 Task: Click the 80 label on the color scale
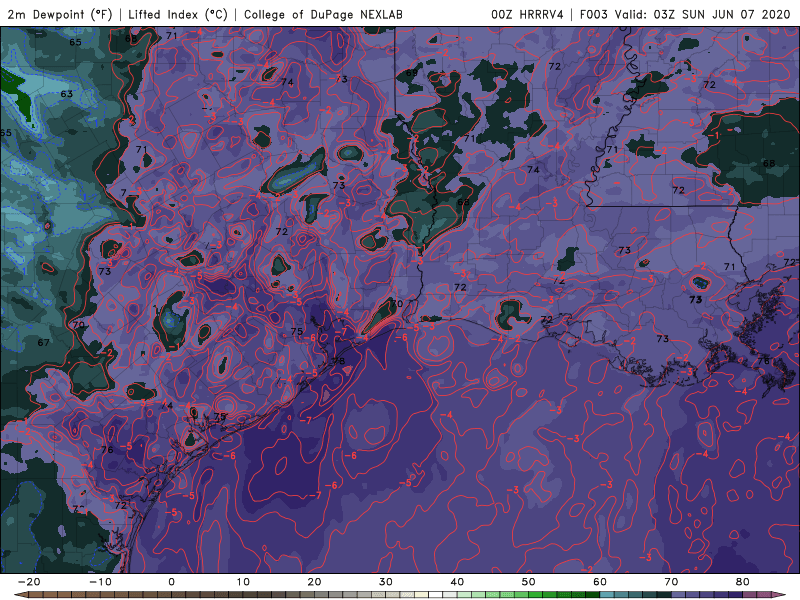[743, 582]
